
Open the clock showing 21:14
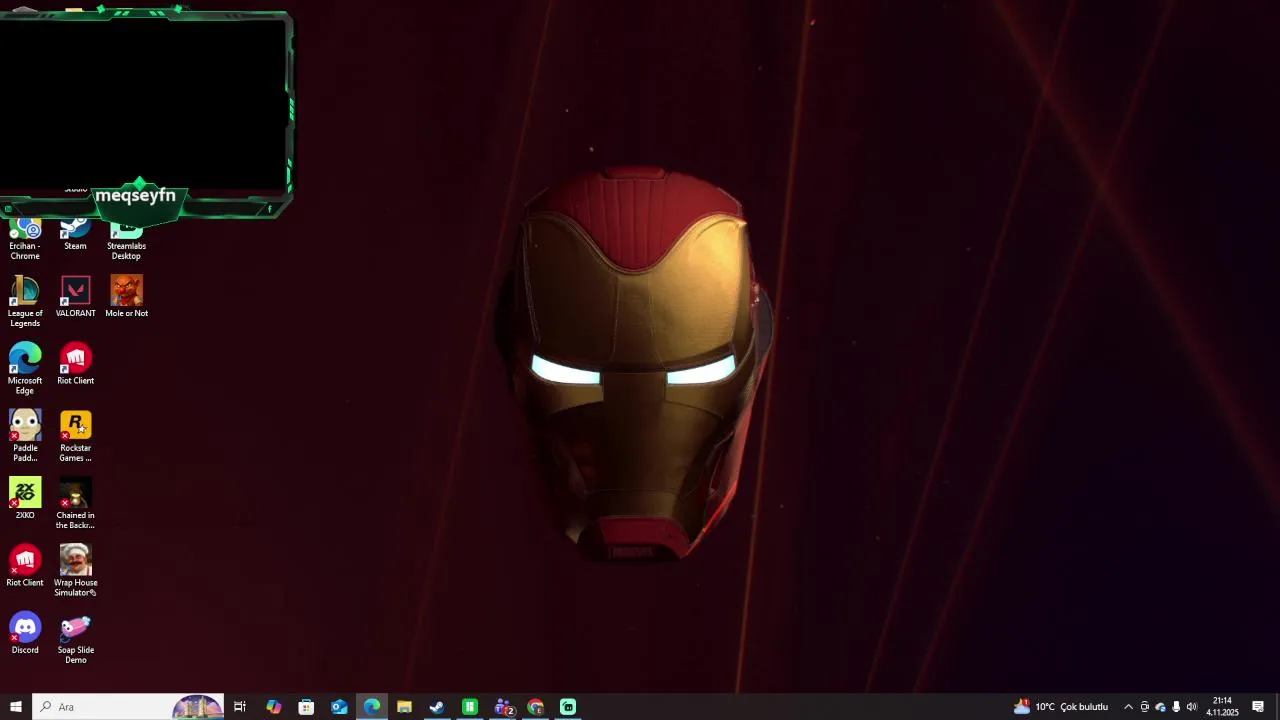pos(1222,707)
